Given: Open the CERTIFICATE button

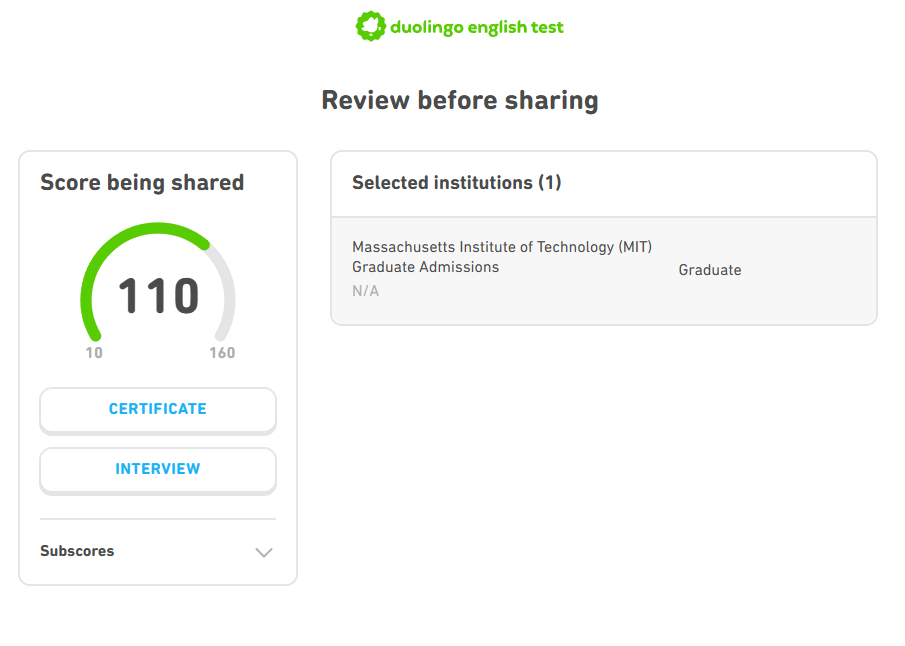Looking at the screenshot, I should pyautogui.click(x=158, y=409).
